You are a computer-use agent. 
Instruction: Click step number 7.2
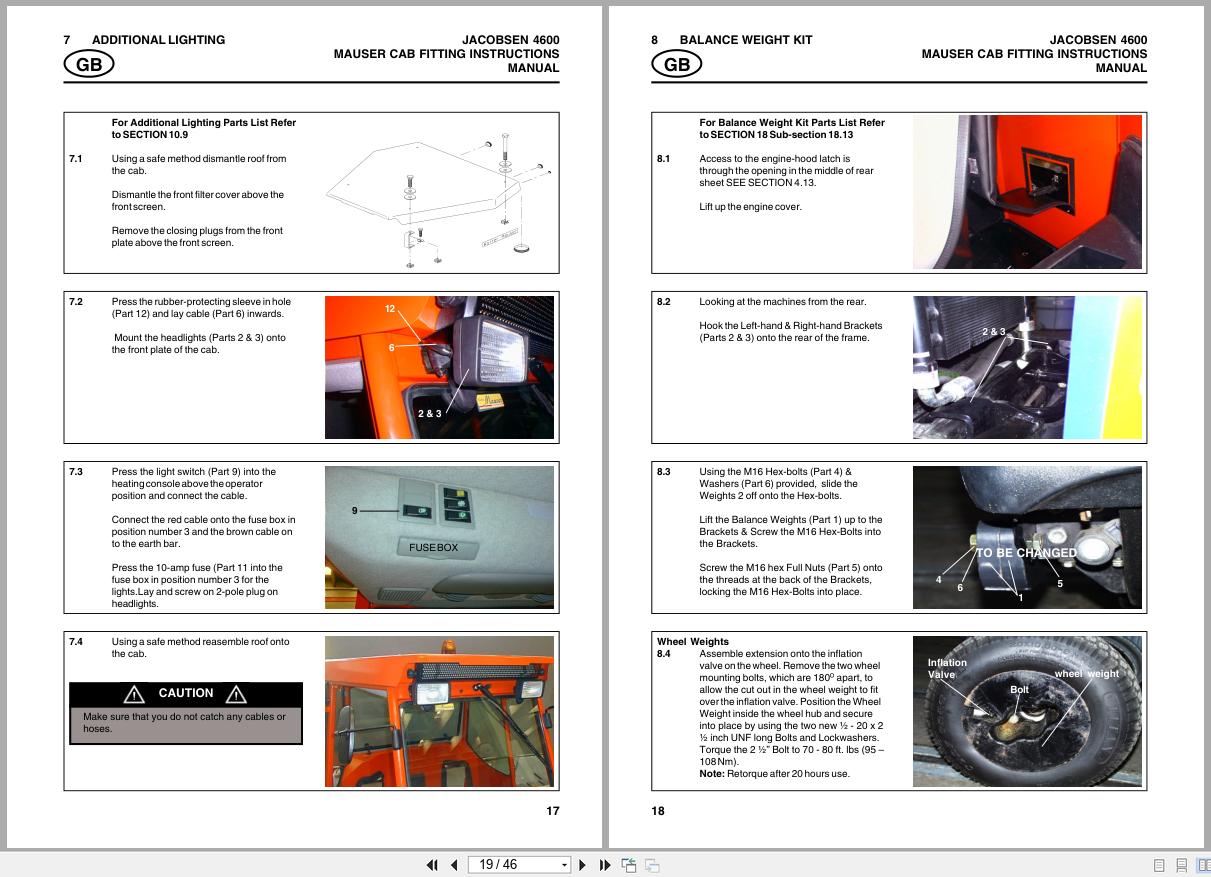coord(76,302)
